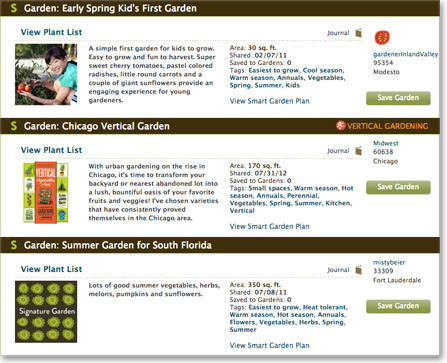Screen dimensions: 447x363
Task: Save the Summer Garden for South Florida
Action: click(398, 306)
